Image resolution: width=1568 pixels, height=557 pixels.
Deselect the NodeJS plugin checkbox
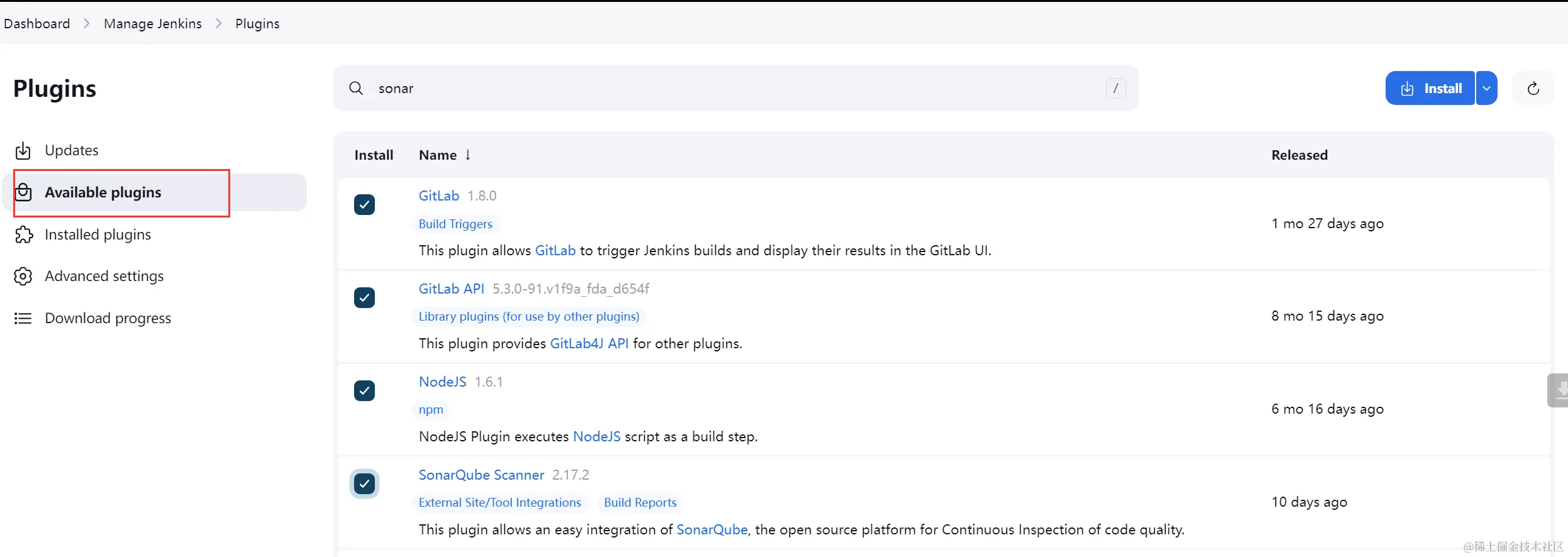click(364, 390)
